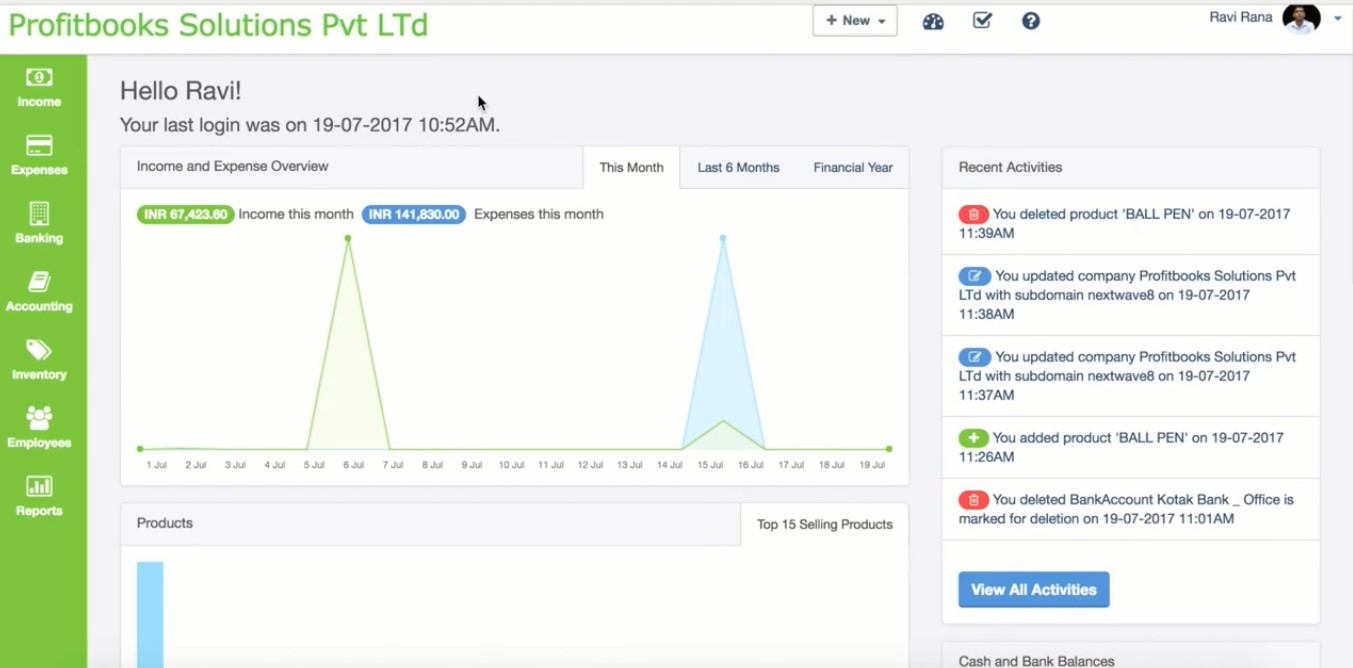Image resolution: width=1353 pixels, height=668 pixels.
Task: Click edit icon of 11:37AM company update activity
Action: [x=974, y=357]
